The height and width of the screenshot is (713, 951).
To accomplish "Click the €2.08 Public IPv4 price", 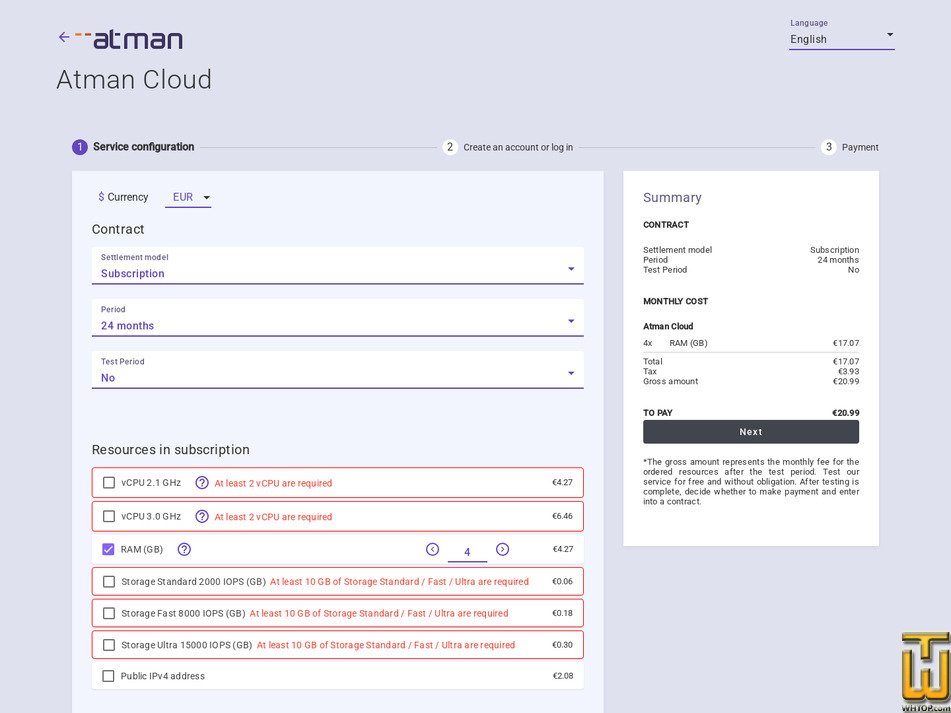I will [x=563, y=675].
